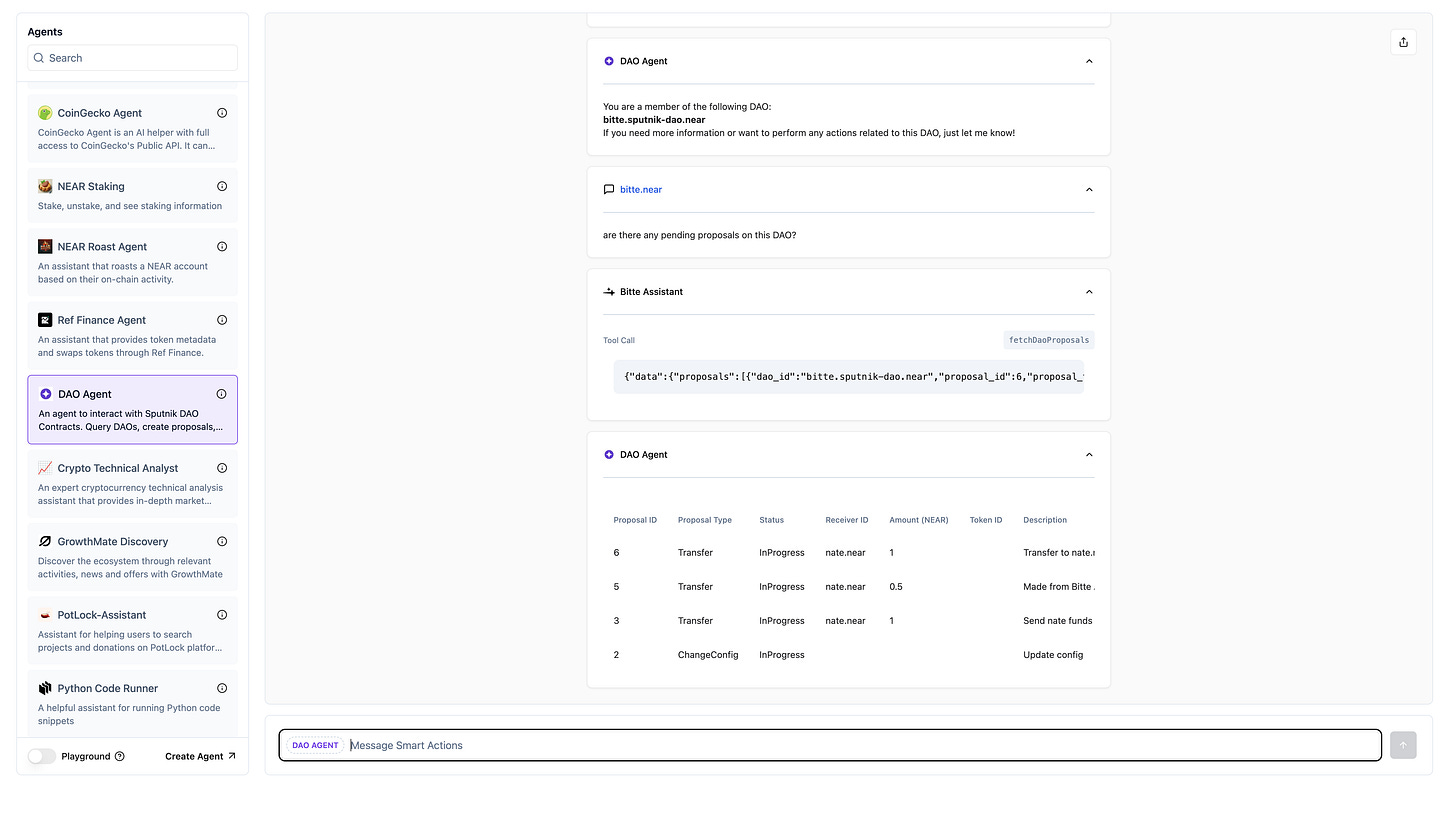Click the Tool Call label
The width and height of the screenshot is (1456, 814).
[x=619, y=340]
